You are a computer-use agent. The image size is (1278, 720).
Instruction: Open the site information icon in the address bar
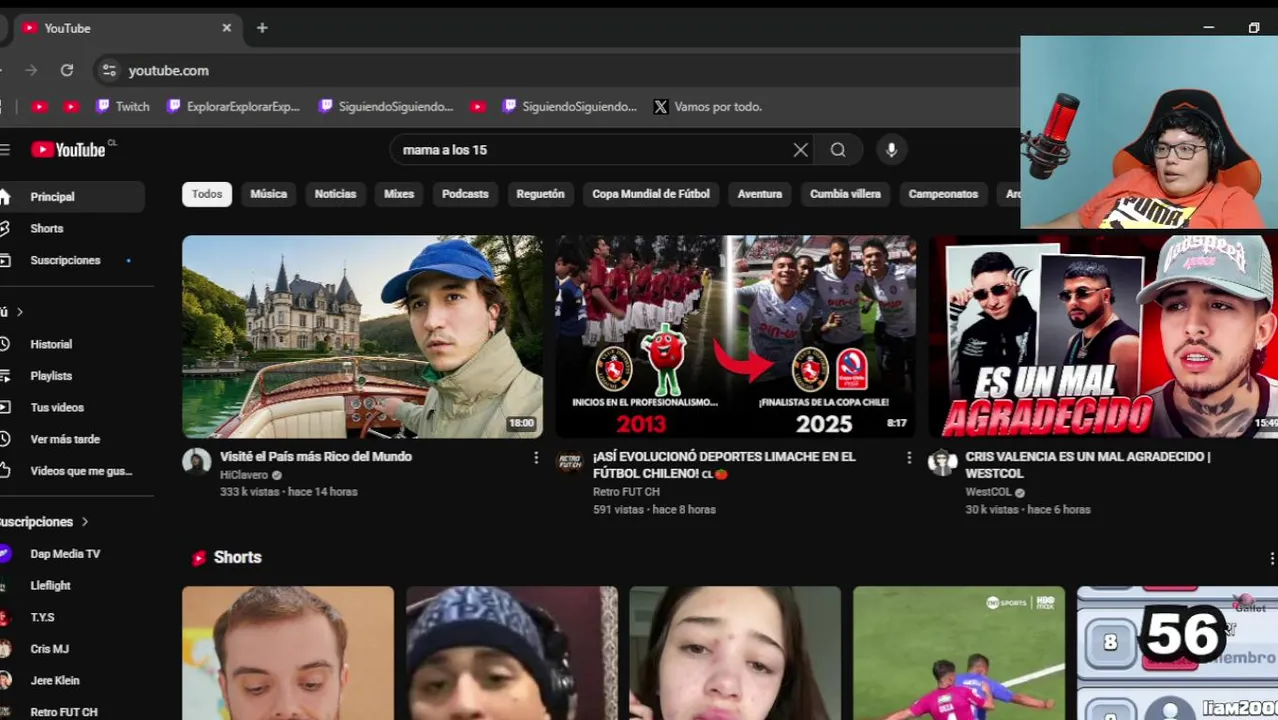click(109, 70)
